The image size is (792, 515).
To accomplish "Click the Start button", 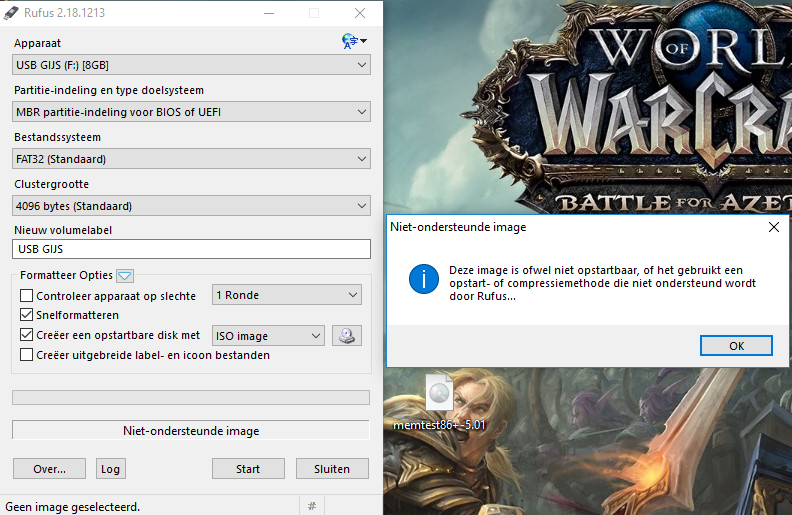I will click(248, 469).
